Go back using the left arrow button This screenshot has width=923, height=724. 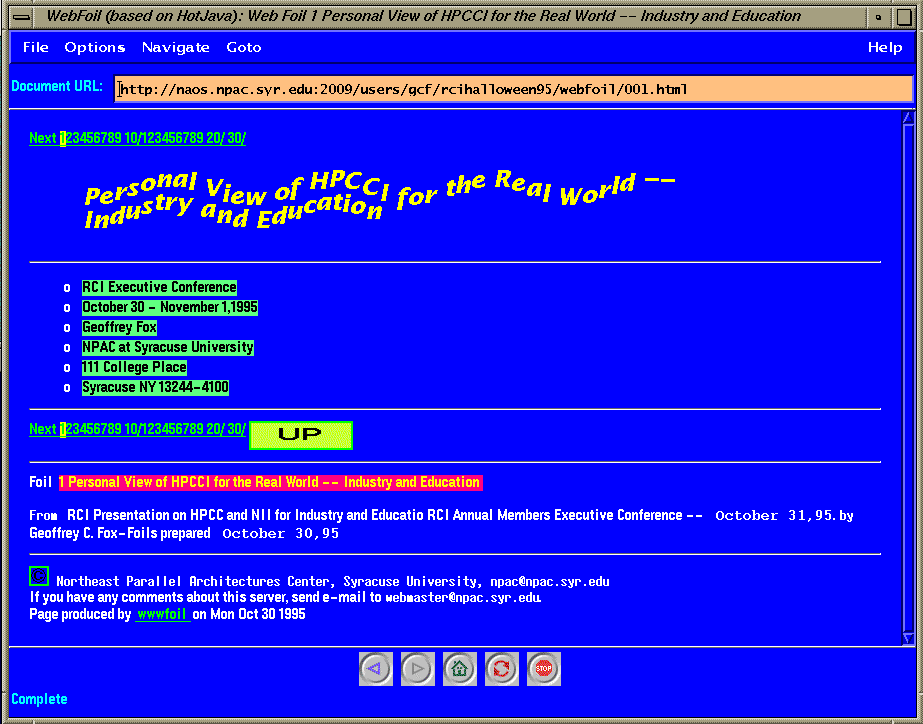point(376,669)
